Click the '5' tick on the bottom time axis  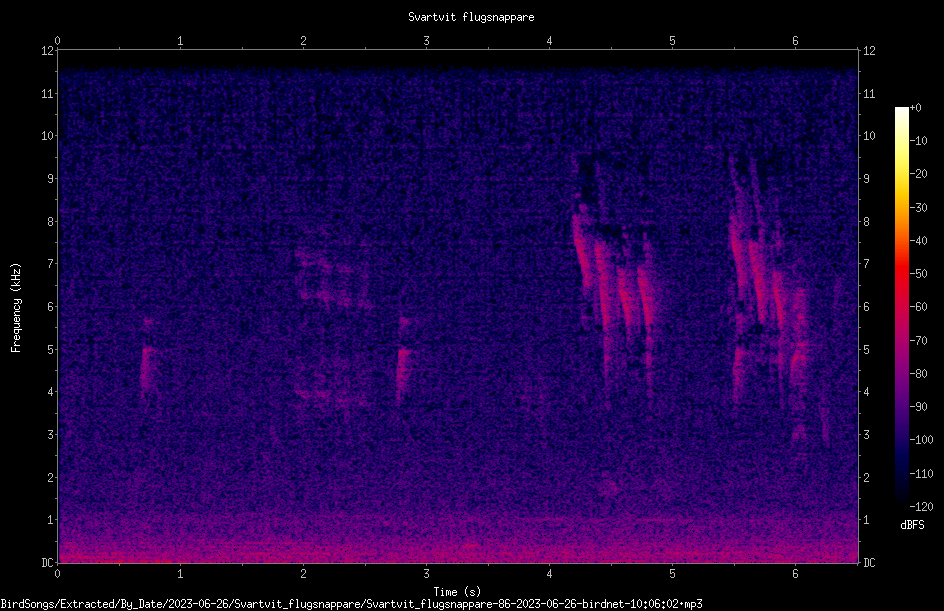pos(672,574)
